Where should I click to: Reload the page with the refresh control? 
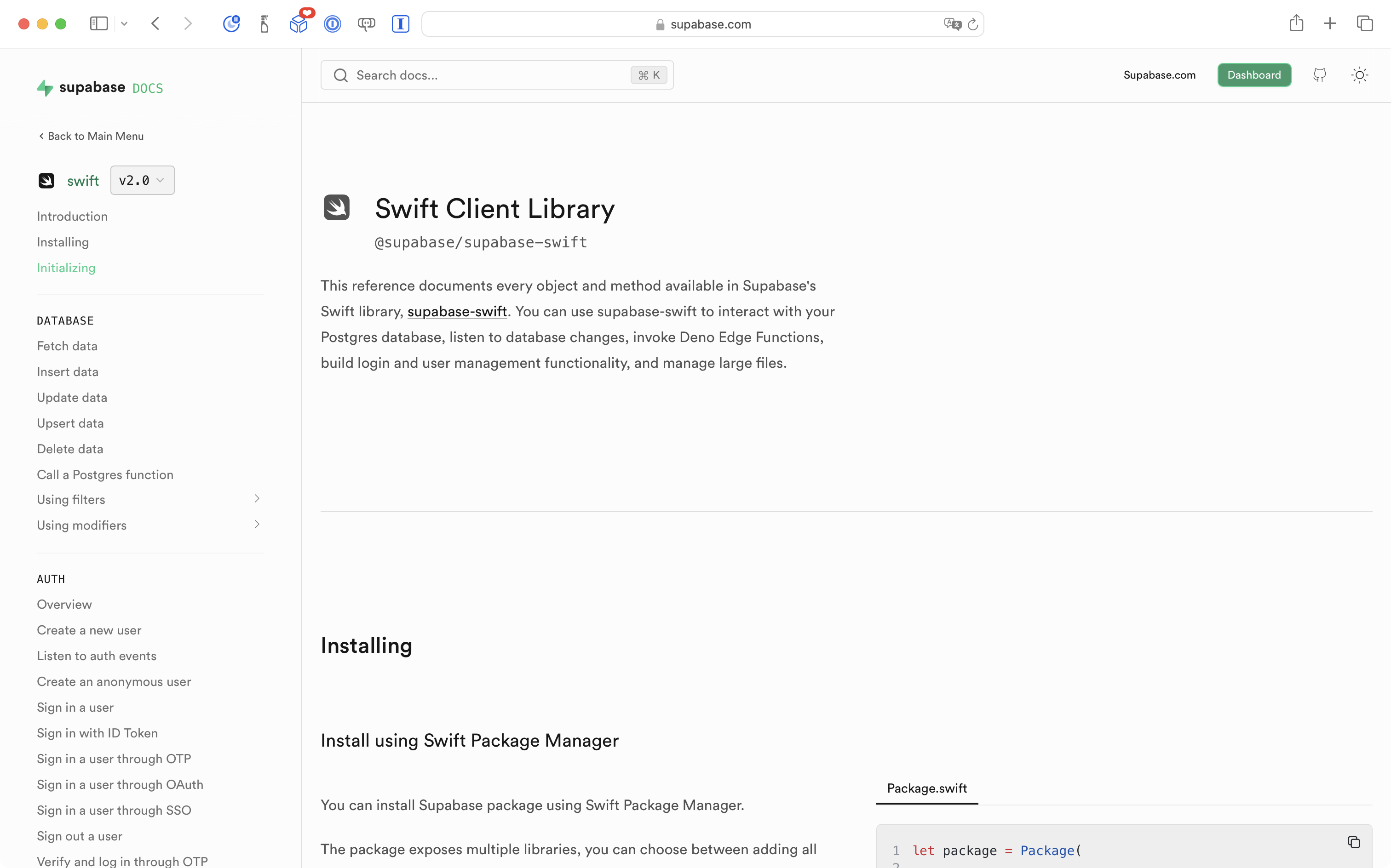[x=973, y=23]
